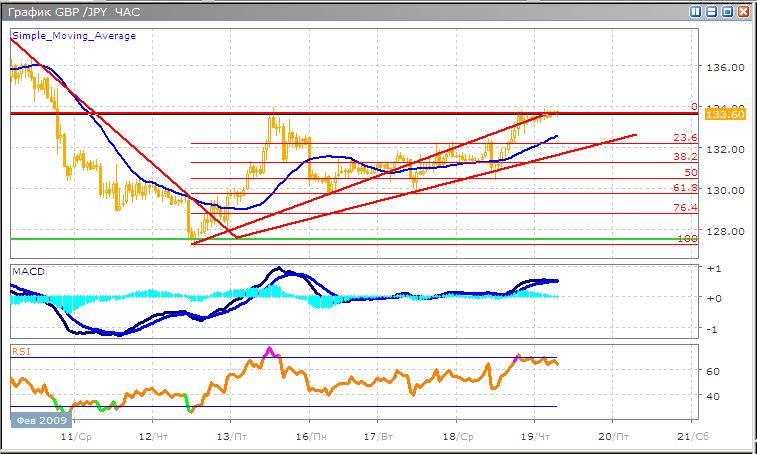
Task: Close the GBP/JPY chart window
Action: click(741, 12)
